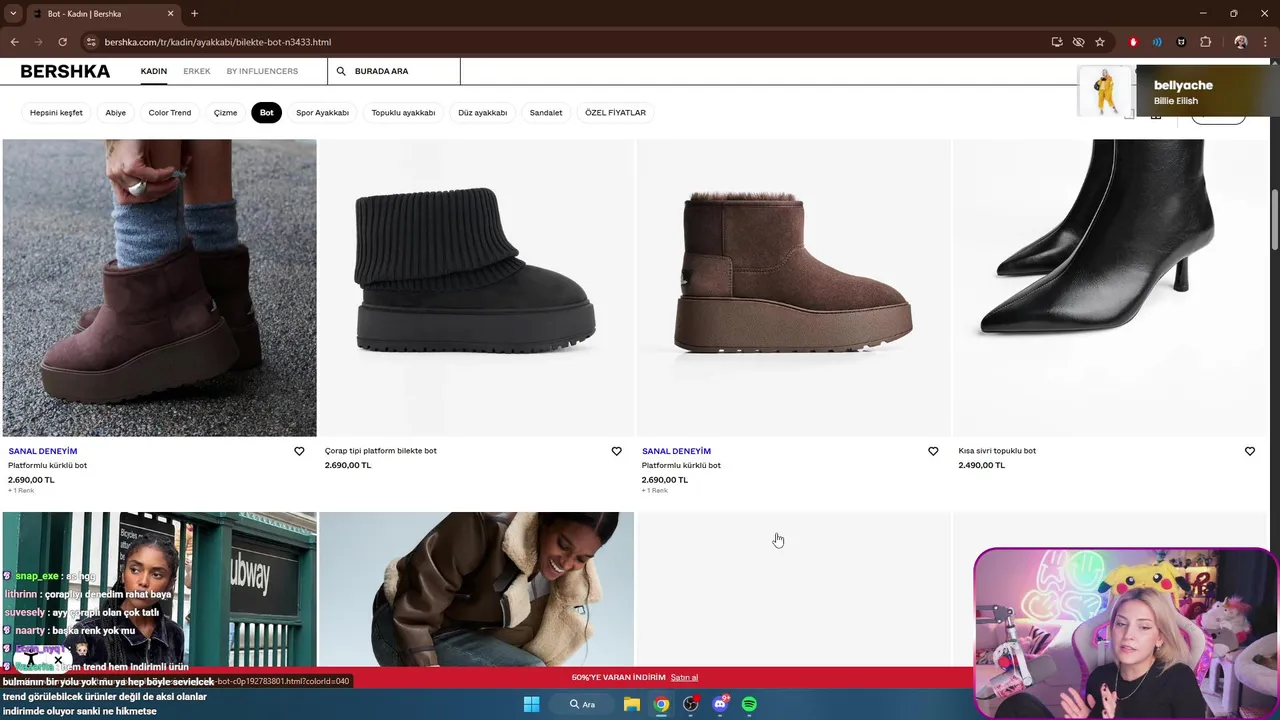
Task: Select the Color Trend filter chip
Action: [170, 113]
